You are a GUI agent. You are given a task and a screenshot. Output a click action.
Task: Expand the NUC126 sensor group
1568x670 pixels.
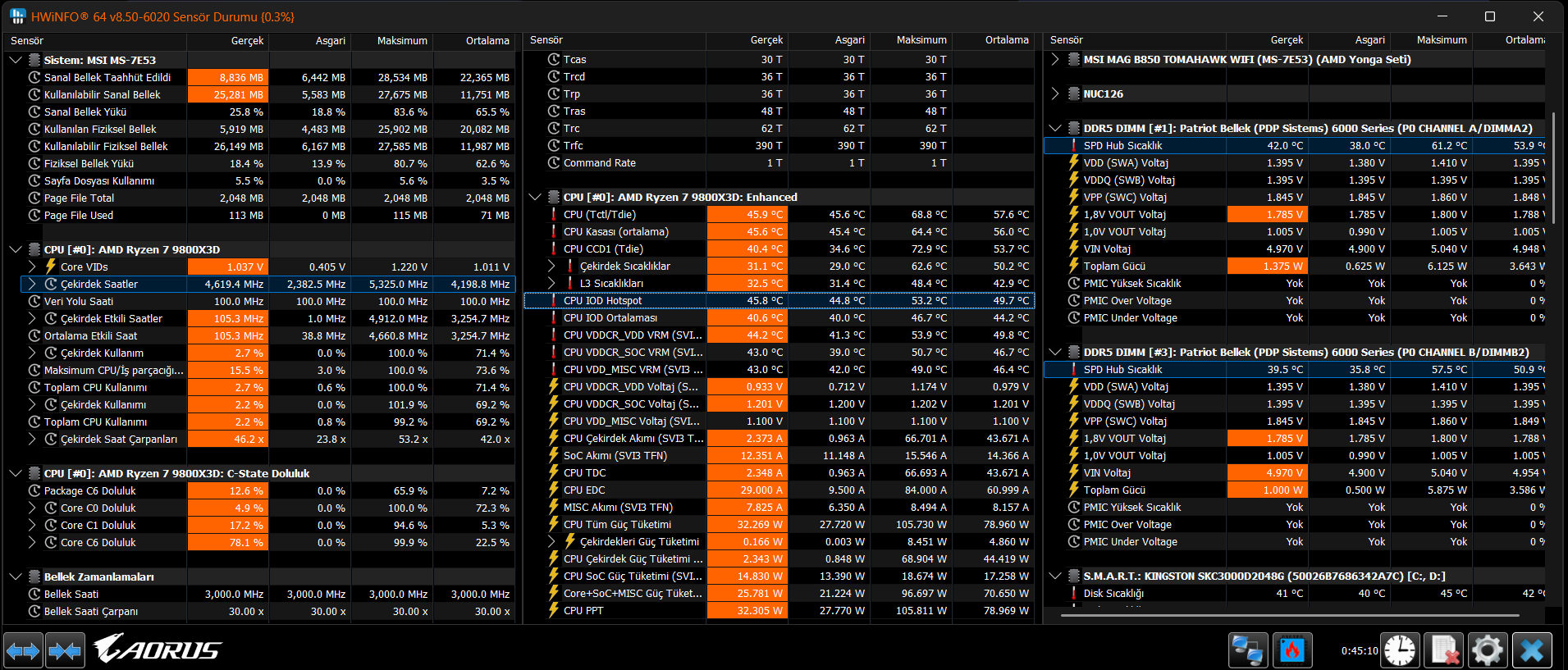coord(1055,93)
